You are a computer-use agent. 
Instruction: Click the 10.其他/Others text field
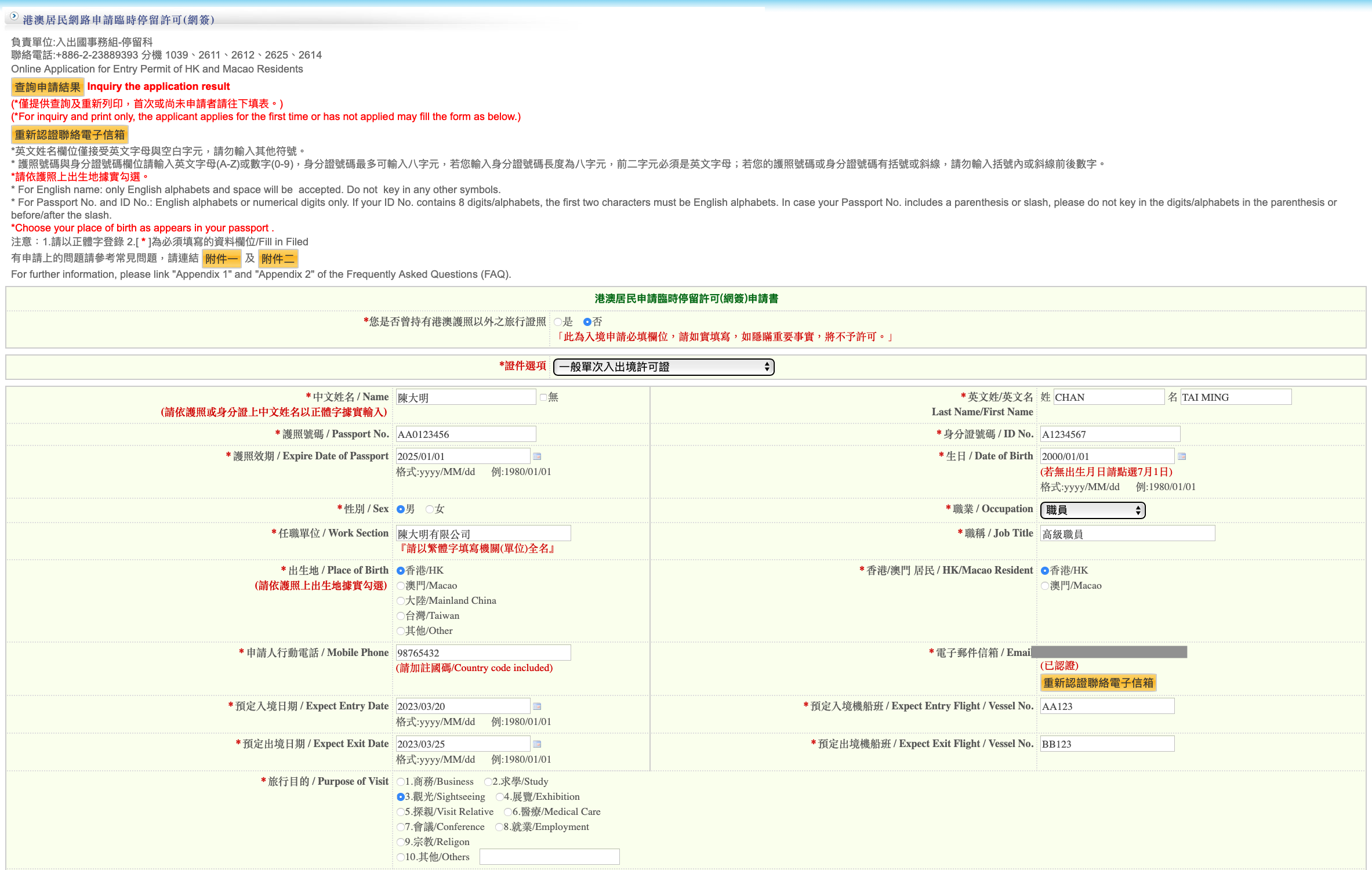pos(549,857)
